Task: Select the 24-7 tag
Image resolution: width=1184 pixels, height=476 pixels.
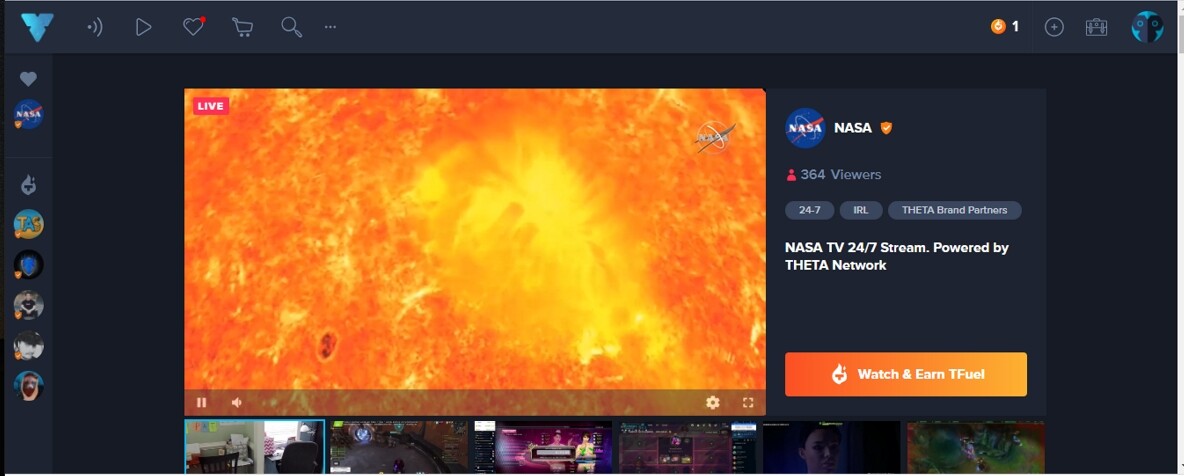Action: (809, 210)
